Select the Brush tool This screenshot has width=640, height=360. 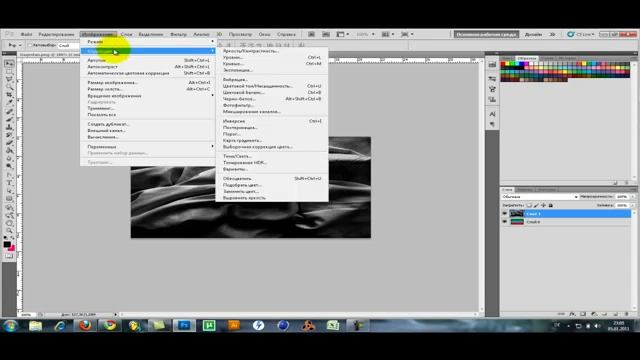tap(9, 119)
